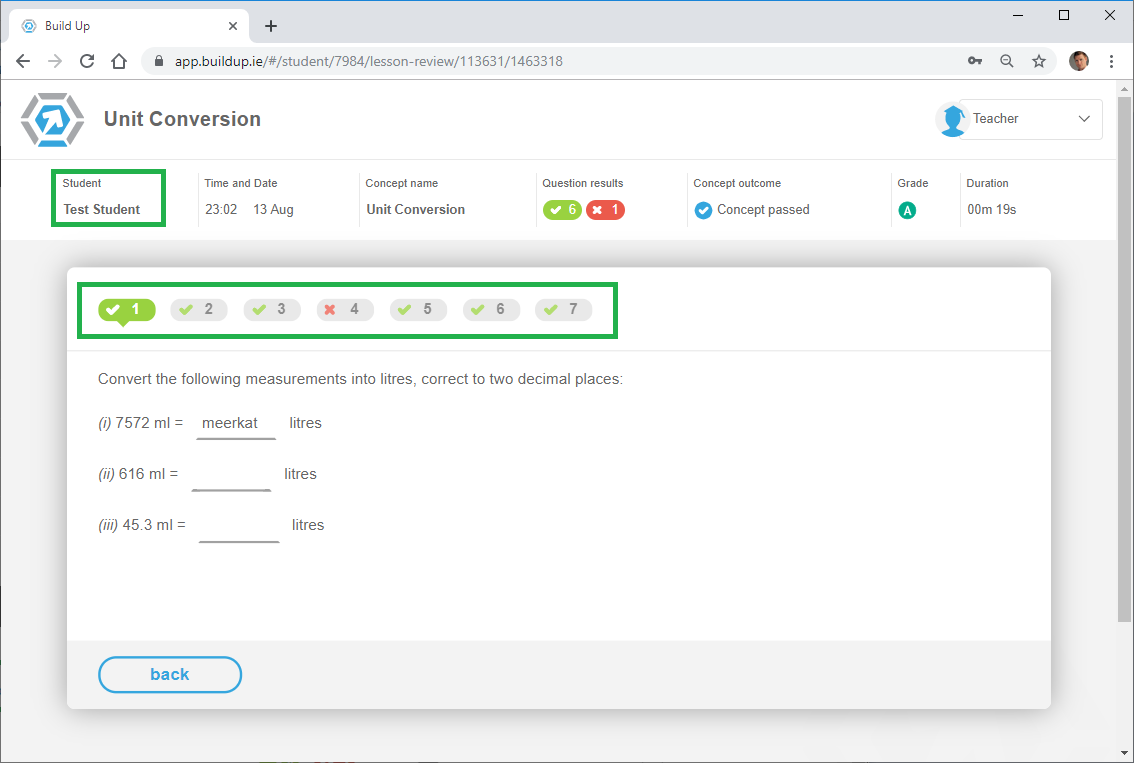Jump to question 7 result

pyautogui.click(x=563, y=309)
